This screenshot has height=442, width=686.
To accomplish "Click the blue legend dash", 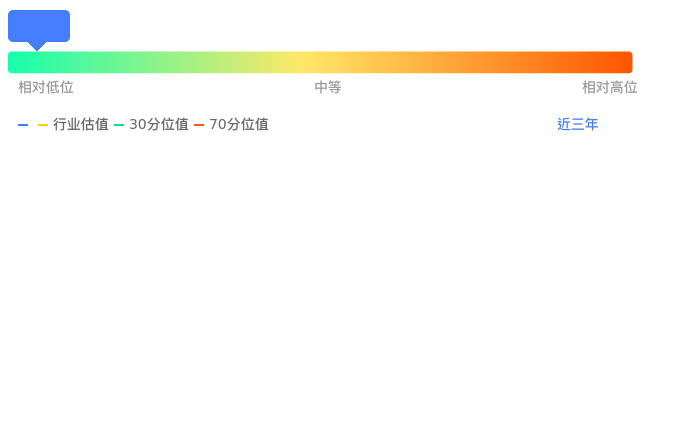I will (x=23, y=125).
